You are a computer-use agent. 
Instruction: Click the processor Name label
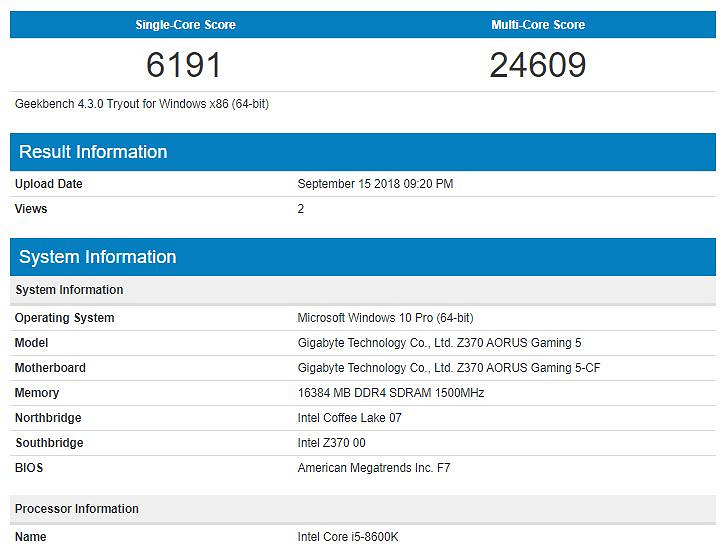30,537
